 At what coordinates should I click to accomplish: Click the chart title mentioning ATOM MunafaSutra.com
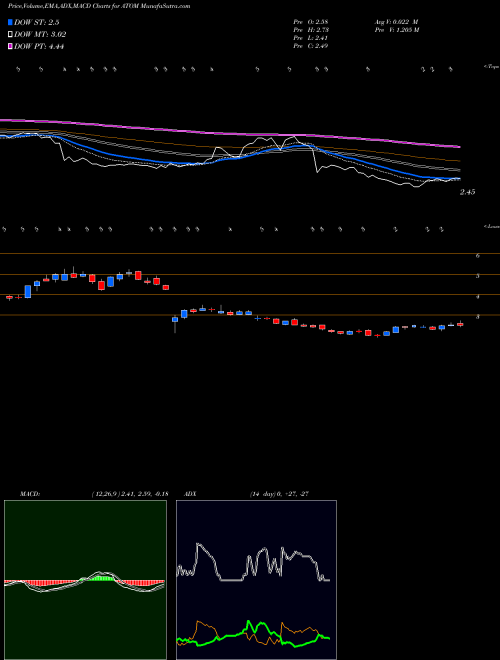[x=99, y=6]
